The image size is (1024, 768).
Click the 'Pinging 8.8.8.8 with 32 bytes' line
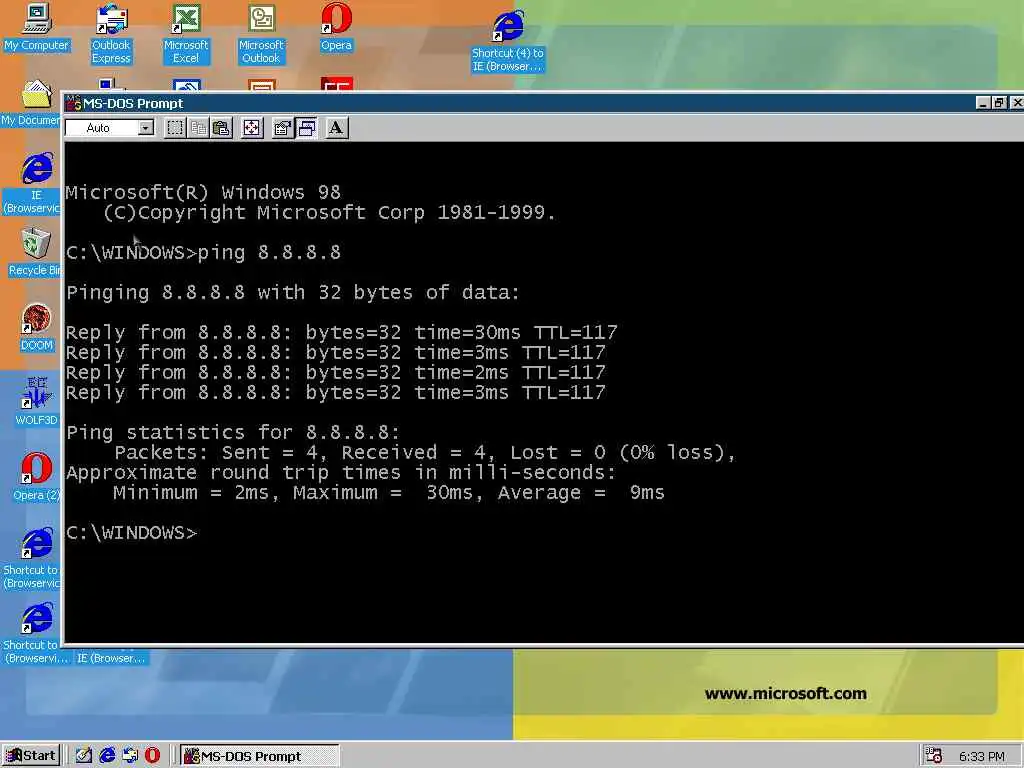tap(293, 293)
